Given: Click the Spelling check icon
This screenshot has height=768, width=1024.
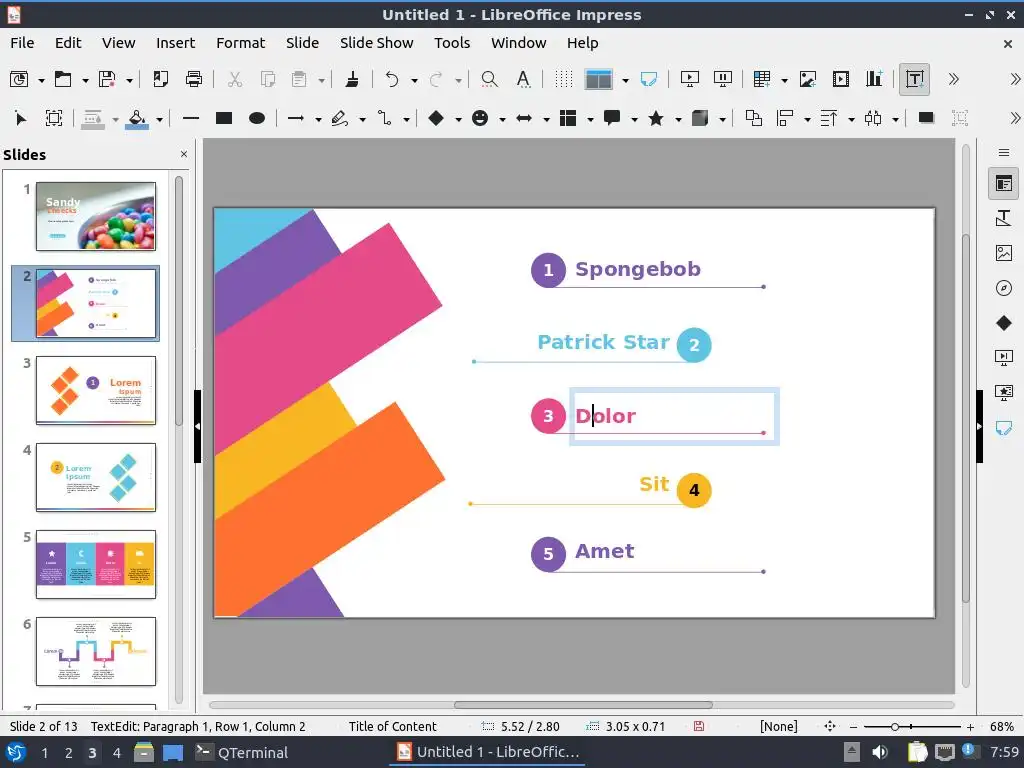Looking at the screenshot, I should [x=523, y=79].
